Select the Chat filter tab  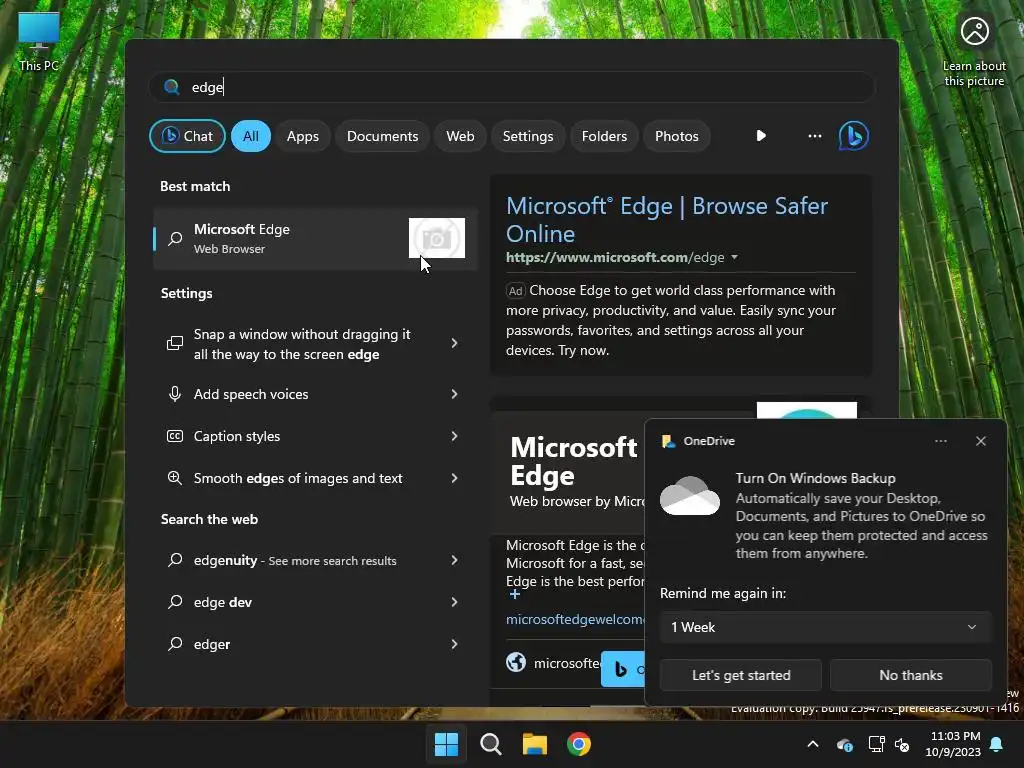pos(187,136)
